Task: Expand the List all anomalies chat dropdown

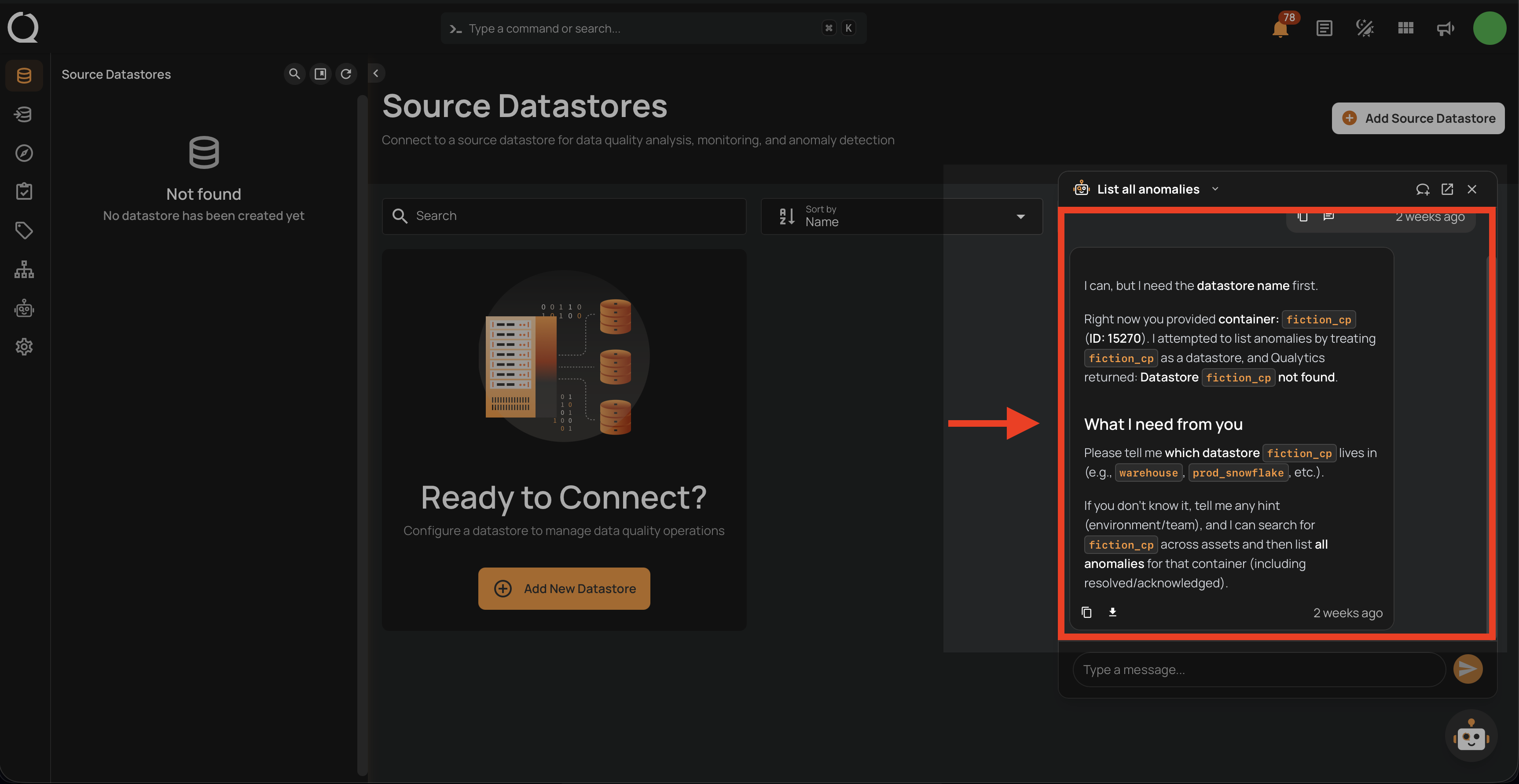Action: [1215, 189]
